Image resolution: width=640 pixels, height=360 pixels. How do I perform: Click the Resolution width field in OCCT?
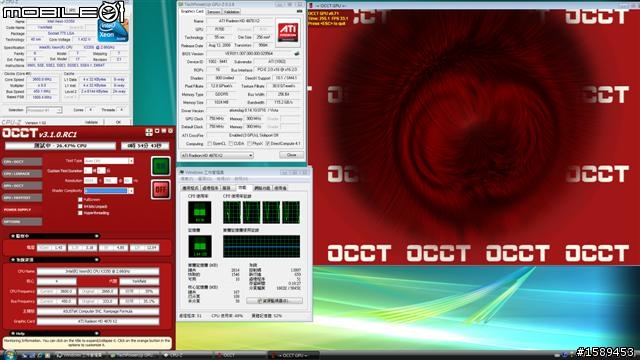pyautogui.click(x=91, y=180)
